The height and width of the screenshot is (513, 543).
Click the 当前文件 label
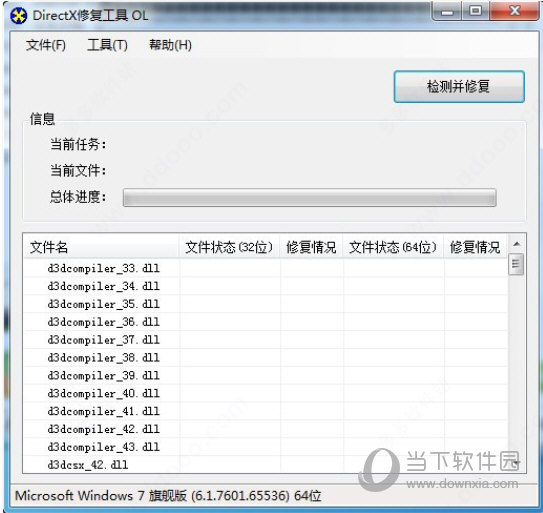click(x=78, y=170)
